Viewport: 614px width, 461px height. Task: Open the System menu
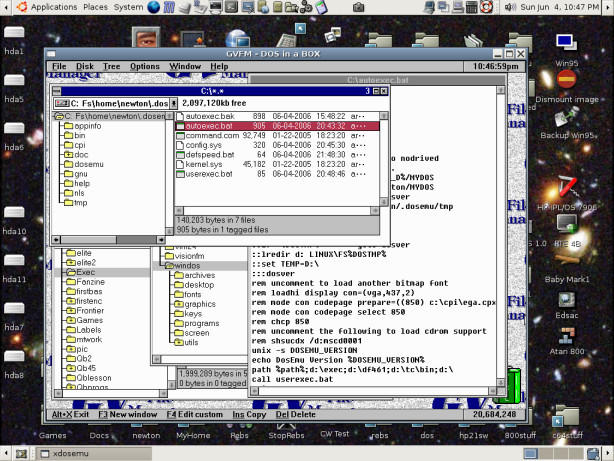click(x=128, y=7)
